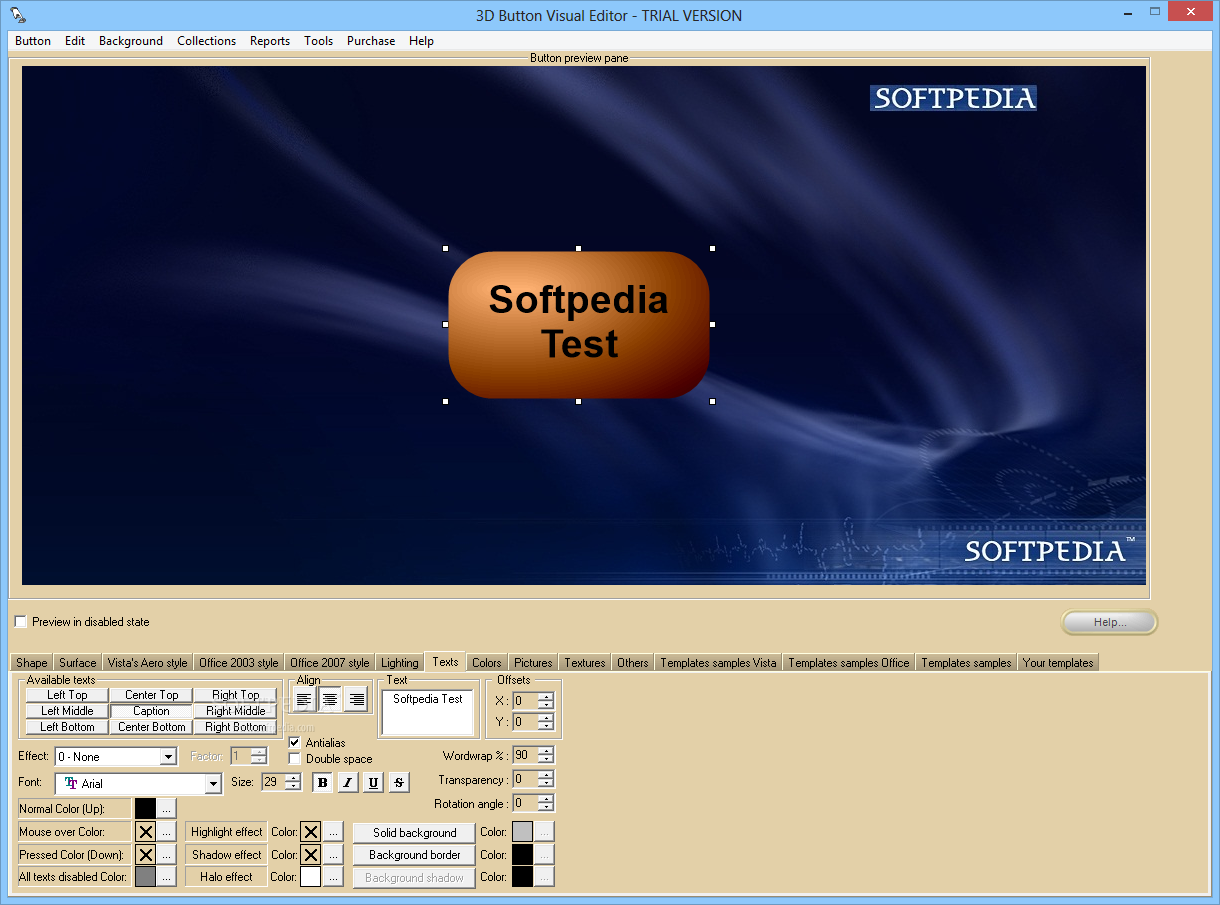Toggle the Halo effect option
Screen dimensions: 1220x905
tap(227, 877)
